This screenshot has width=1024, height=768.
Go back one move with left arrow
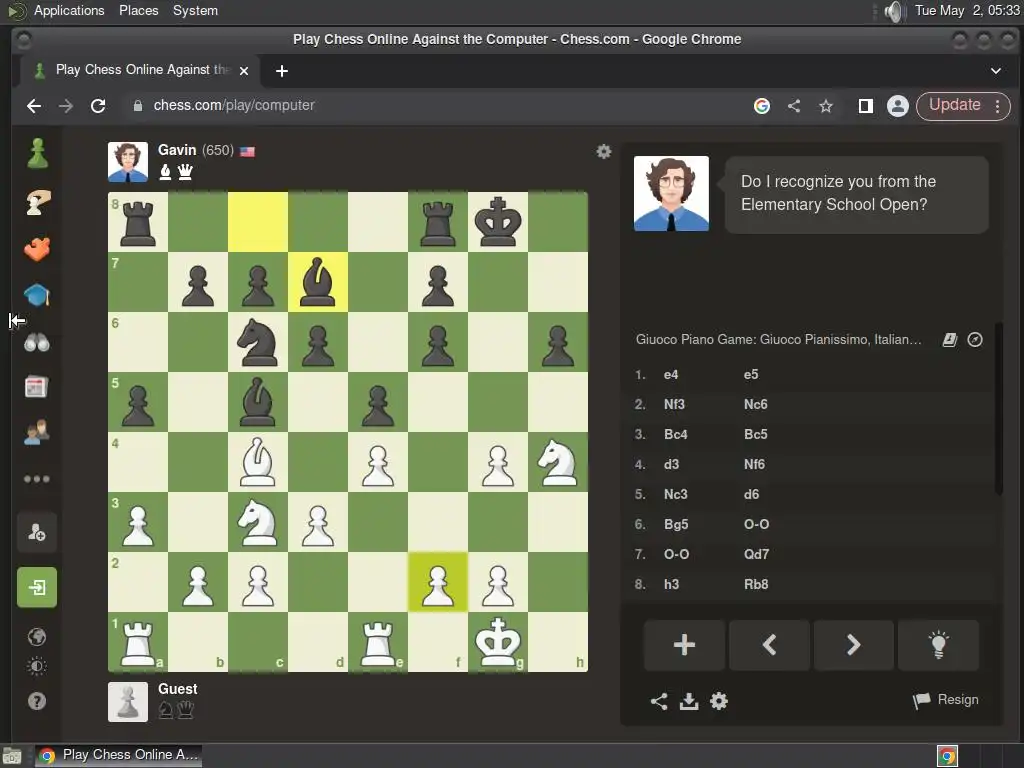point(769,645)
